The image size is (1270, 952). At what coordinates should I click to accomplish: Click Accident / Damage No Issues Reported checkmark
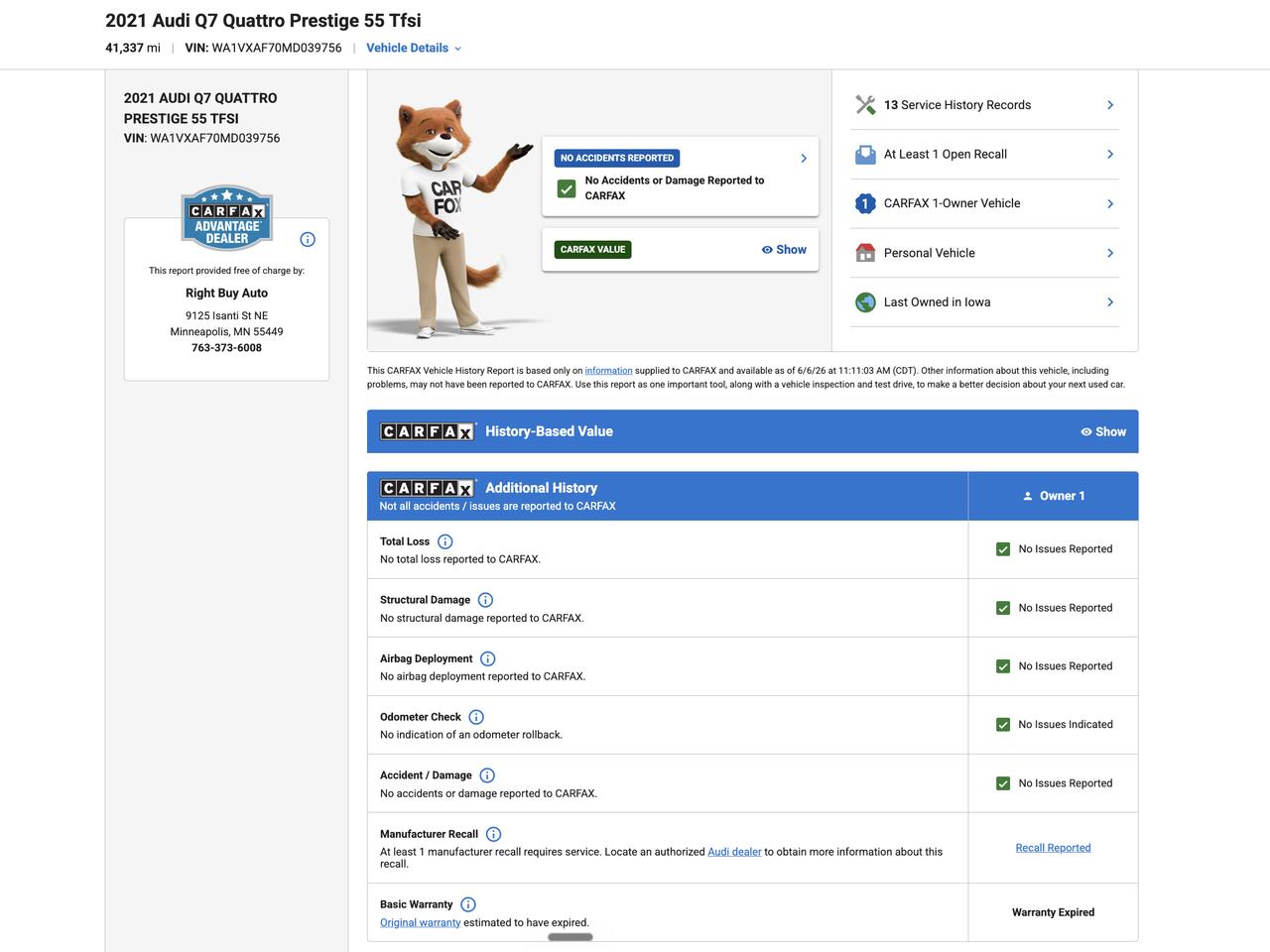coord(1003,783)
